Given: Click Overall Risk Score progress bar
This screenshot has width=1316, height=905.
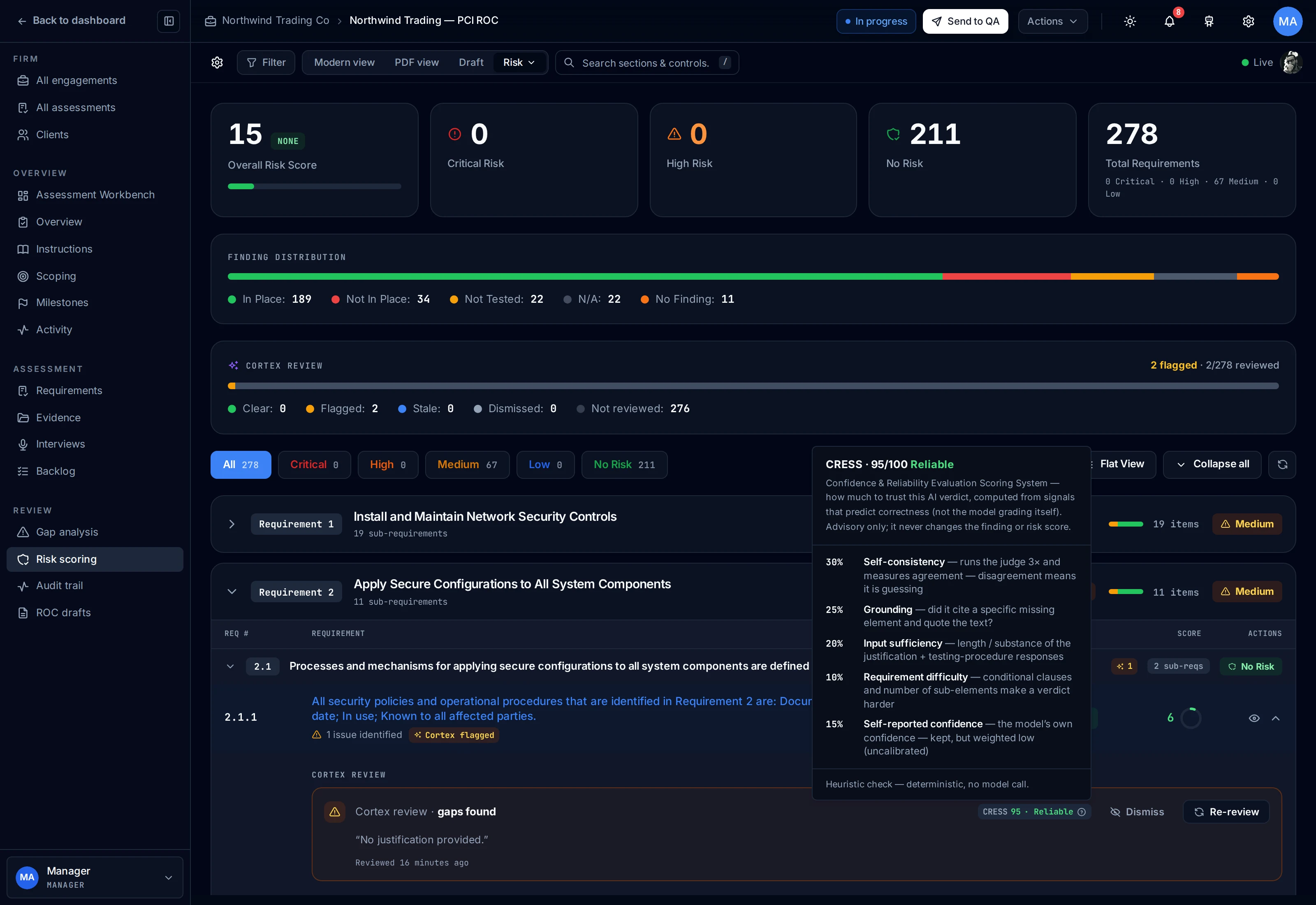Looking at the screenshot, I should pyautogui.click(x=314, y=187).
